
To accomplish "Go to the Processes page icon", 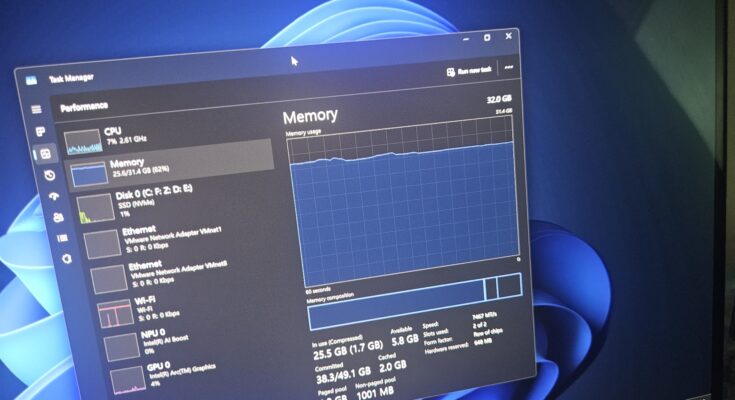I will click(41, 131).
